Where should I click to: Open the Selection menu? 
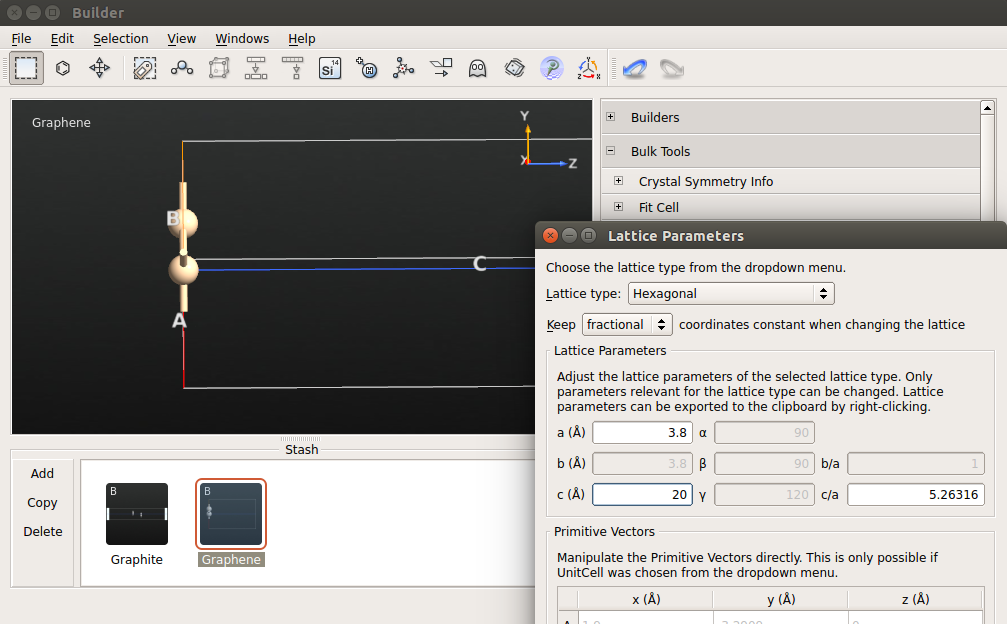[121, 39]
